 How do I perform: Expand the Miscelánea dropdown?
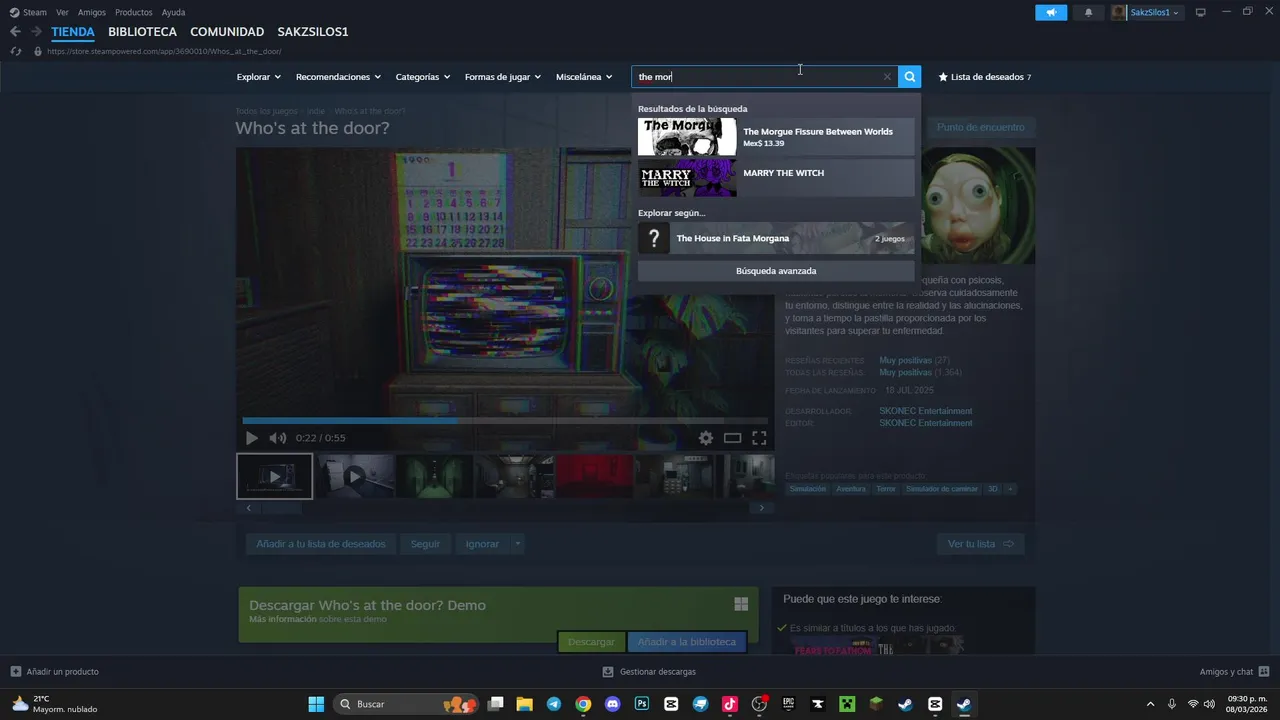click(584, 77)
